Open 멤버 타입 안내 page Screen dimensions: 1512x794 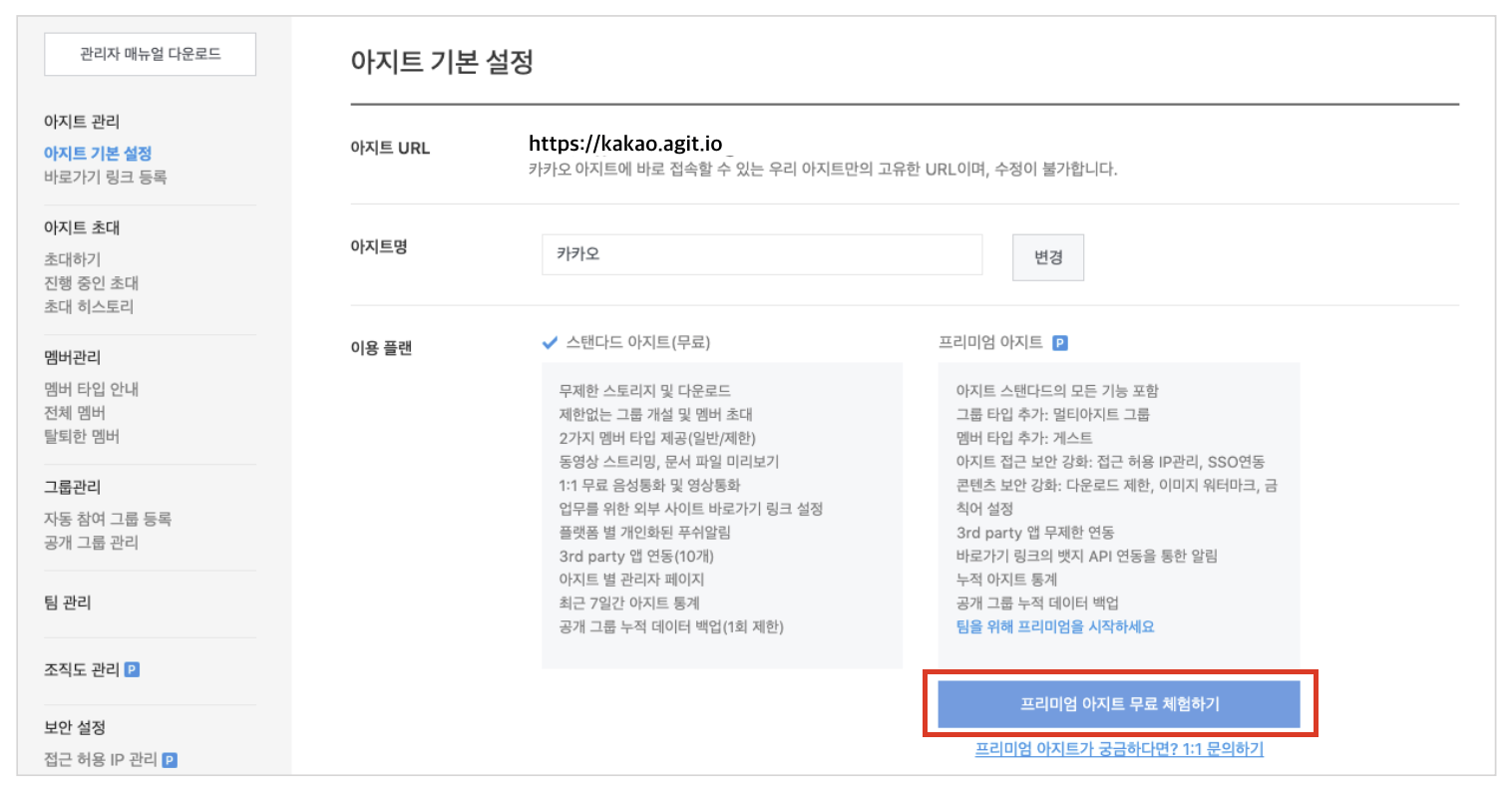91,389
